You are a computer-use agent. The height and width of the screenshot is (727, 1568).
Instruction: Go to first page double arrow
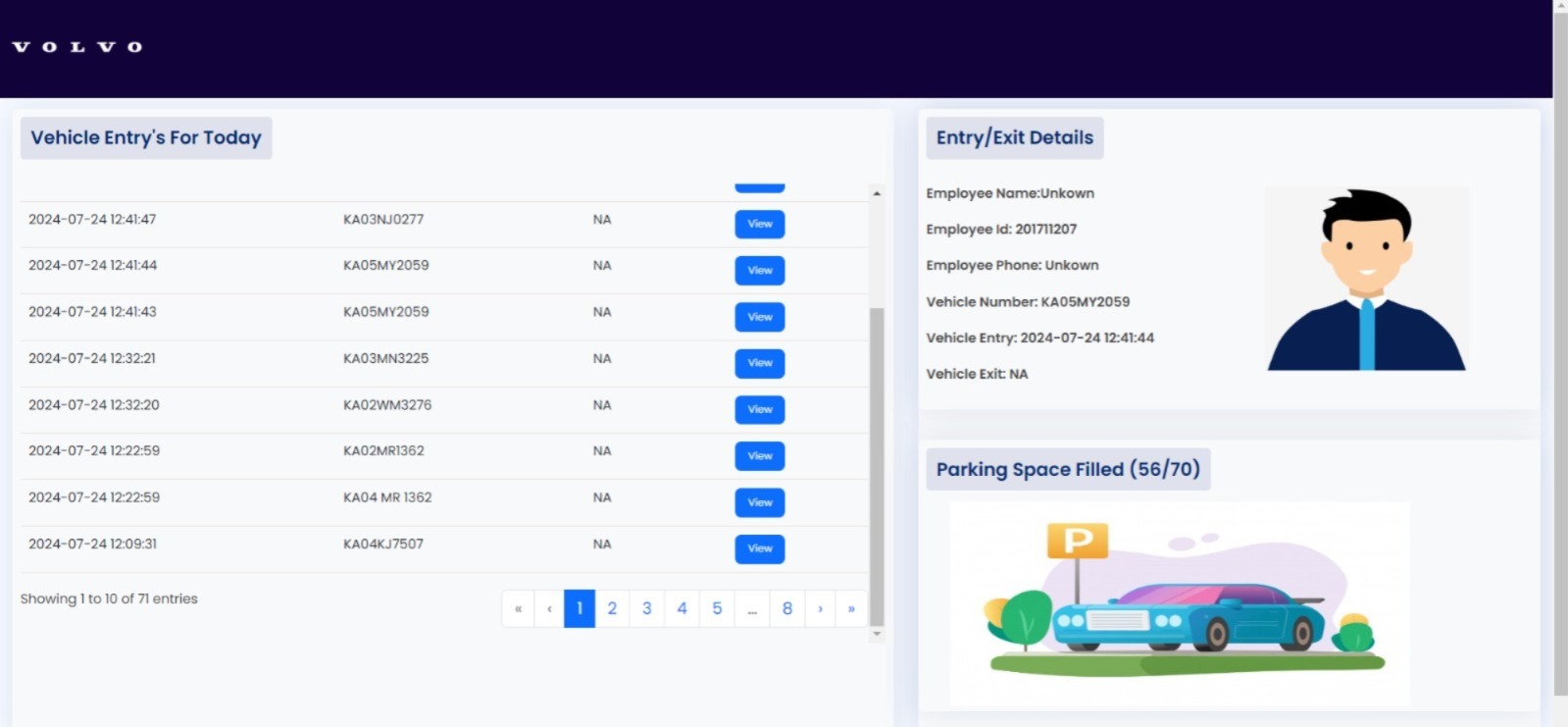coord(518,608)
